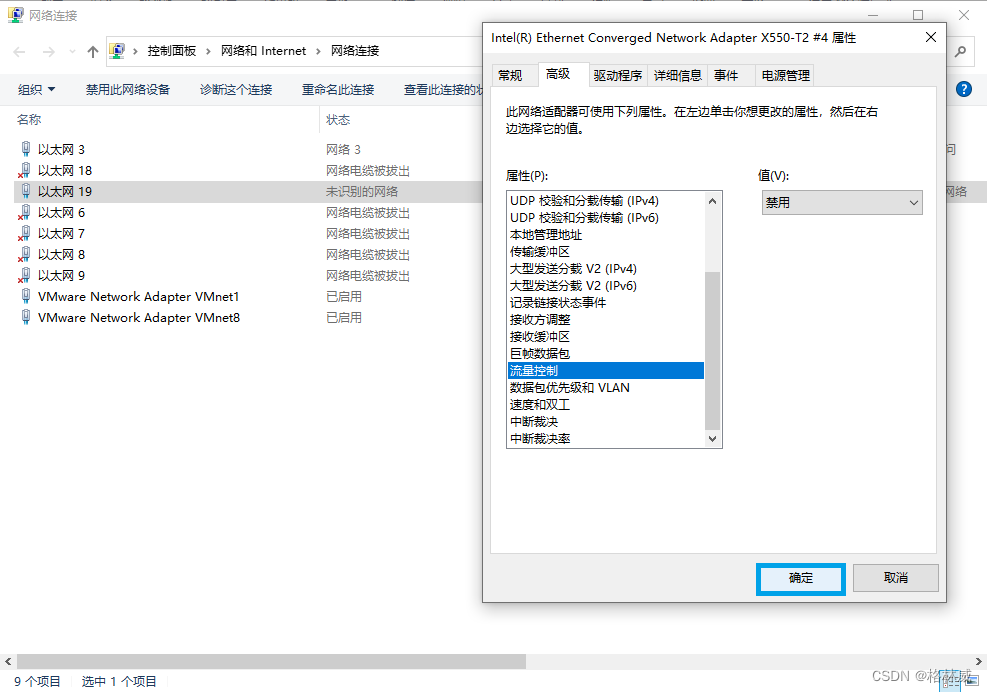The image size is (987, 692).
Task: Select the 记录链接状态事件 property
Action: (x=606, y=302)
